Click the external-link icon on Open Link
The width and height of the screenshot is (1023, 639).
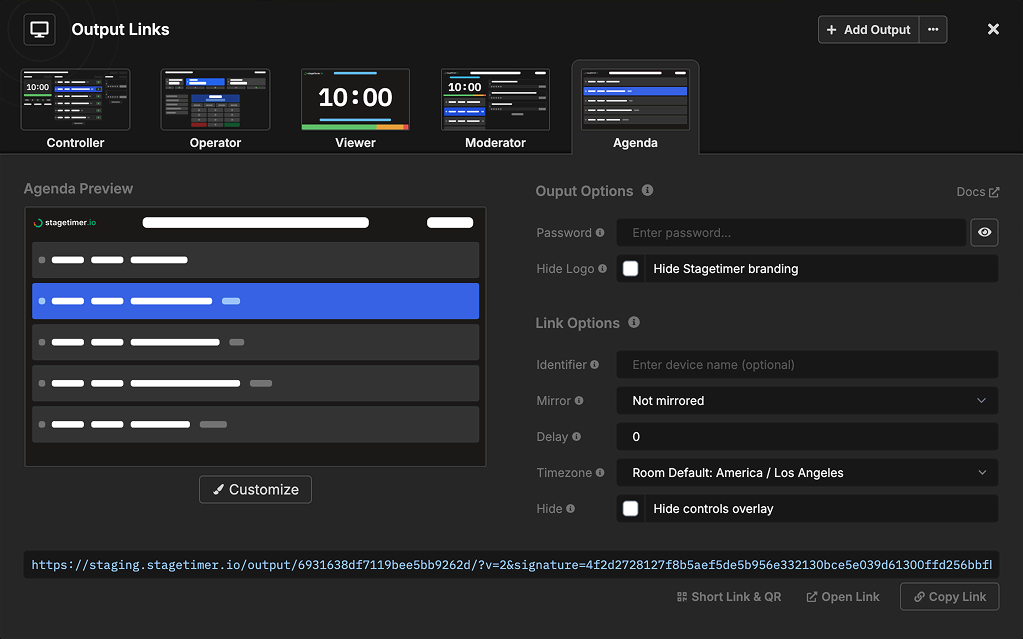point(812,596)
